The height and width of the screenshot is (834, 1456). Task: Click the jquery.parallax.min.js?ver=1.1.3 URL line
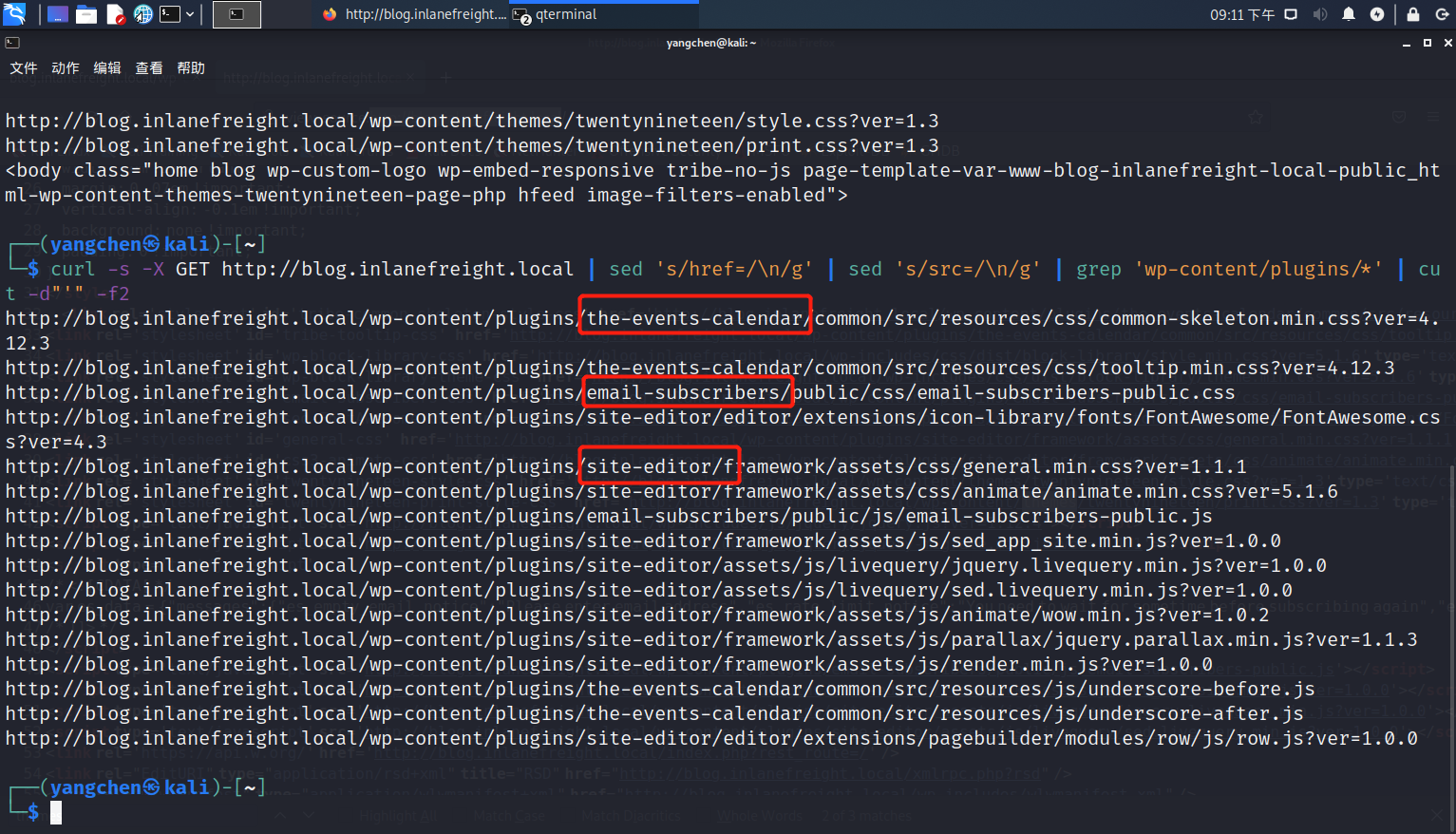pyautogui.click(x=711, y=639)
